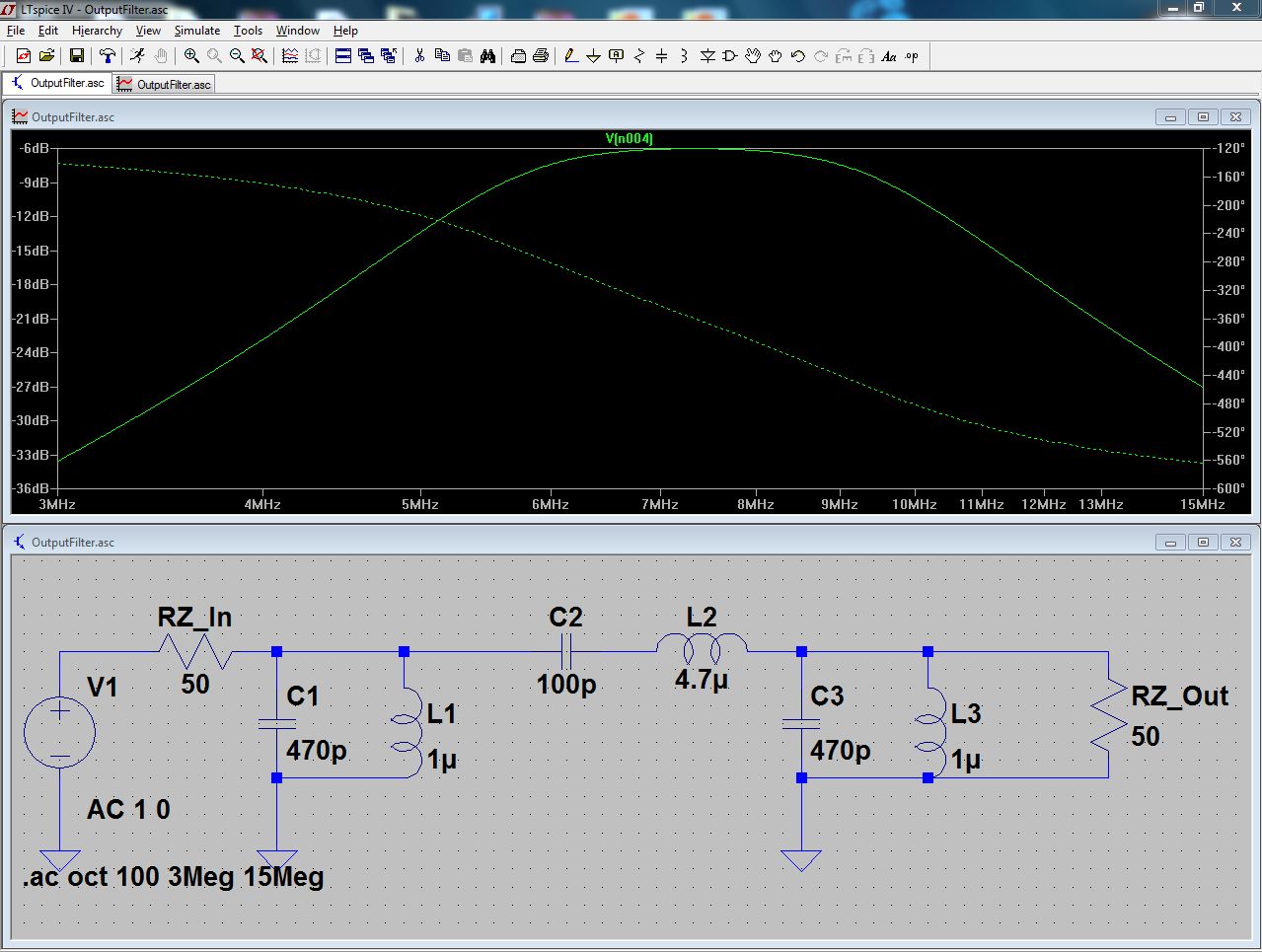Add text annotation with the Aa tool
The image size is (1262, 952).
click(x=889, y=56)
